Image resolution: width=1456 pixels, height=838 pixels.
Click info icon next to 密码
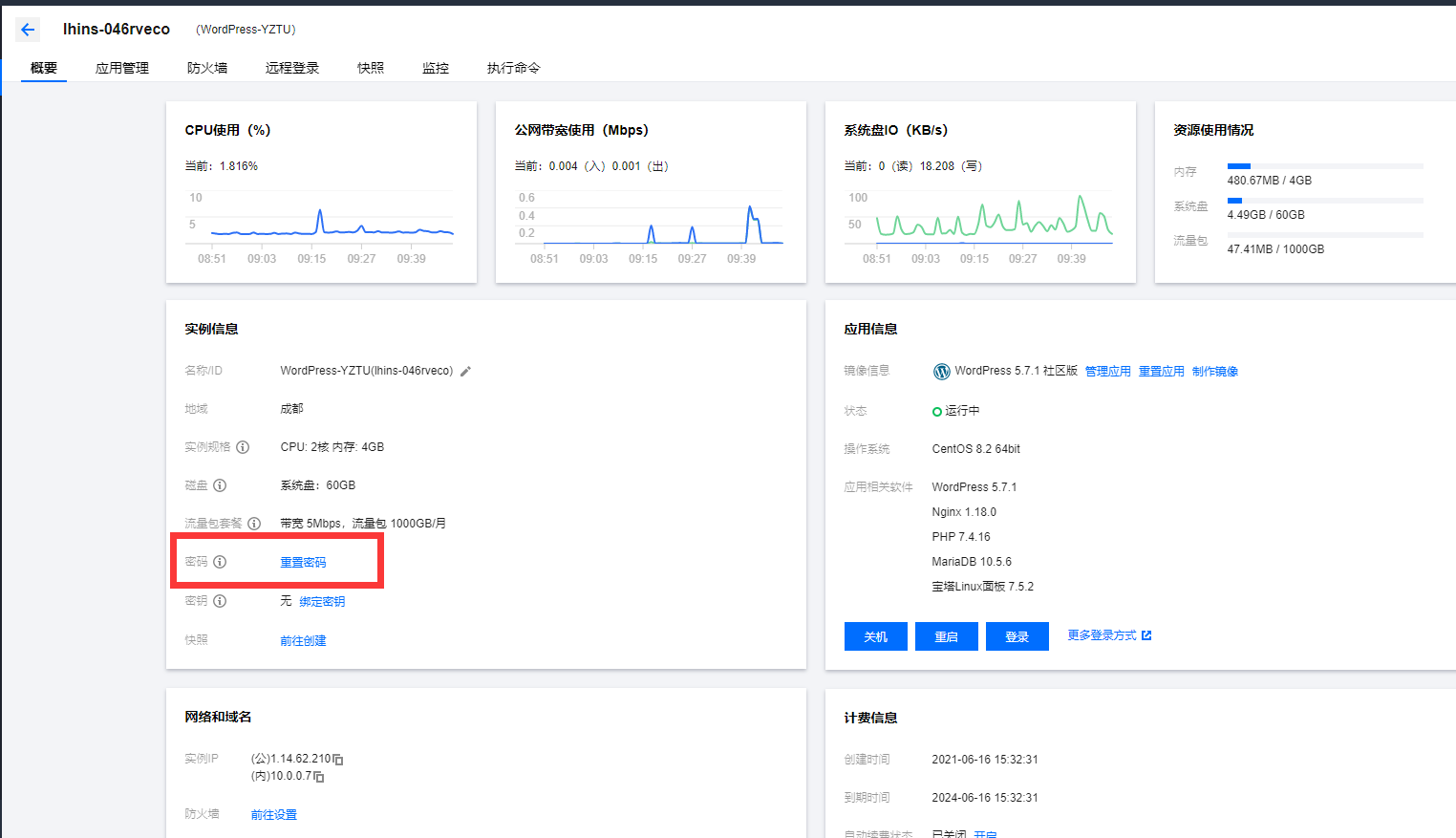pos(220,562)
